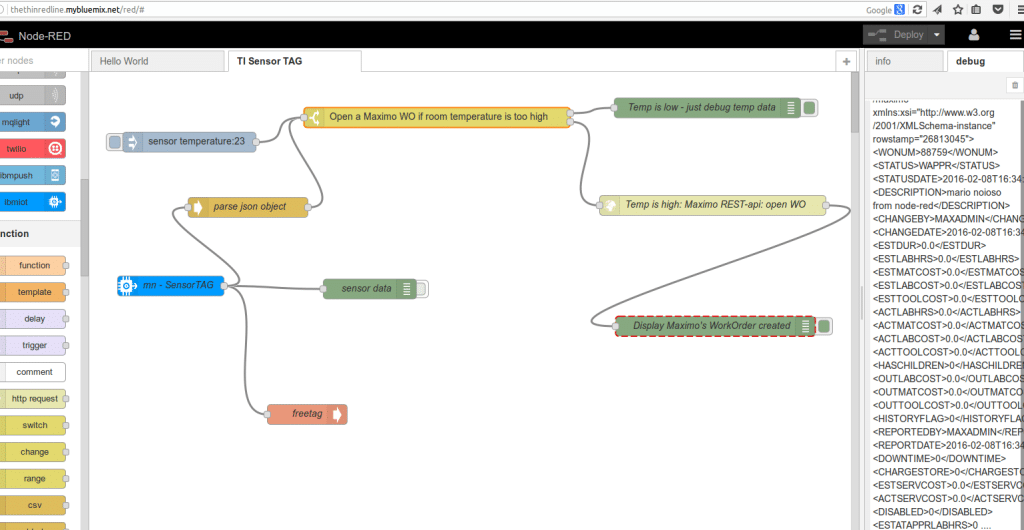The height and width of the screenshot is (530, 1024).
Task: Click the ibmpush palette node
Action: click(x=33, y=176)
